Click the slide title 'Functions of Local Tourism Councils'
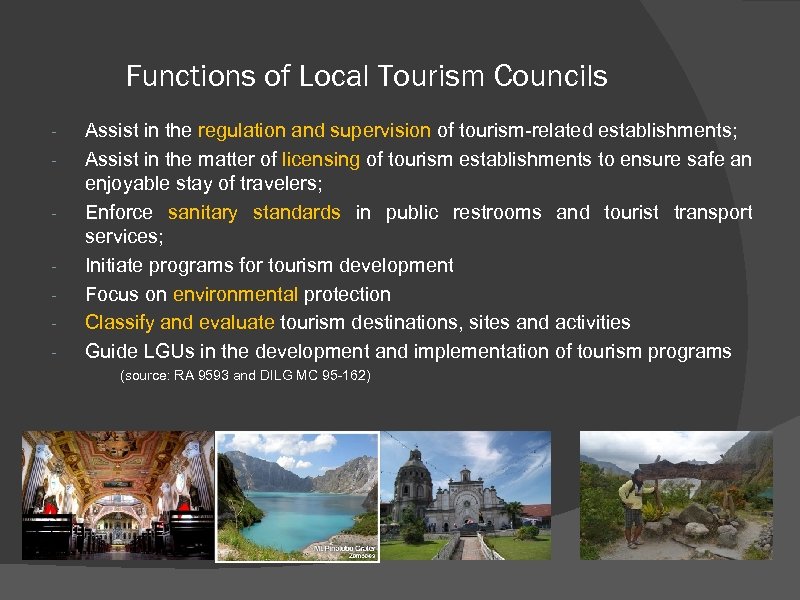Viewport: 800px width, 600px height. (x=366, y=76)
